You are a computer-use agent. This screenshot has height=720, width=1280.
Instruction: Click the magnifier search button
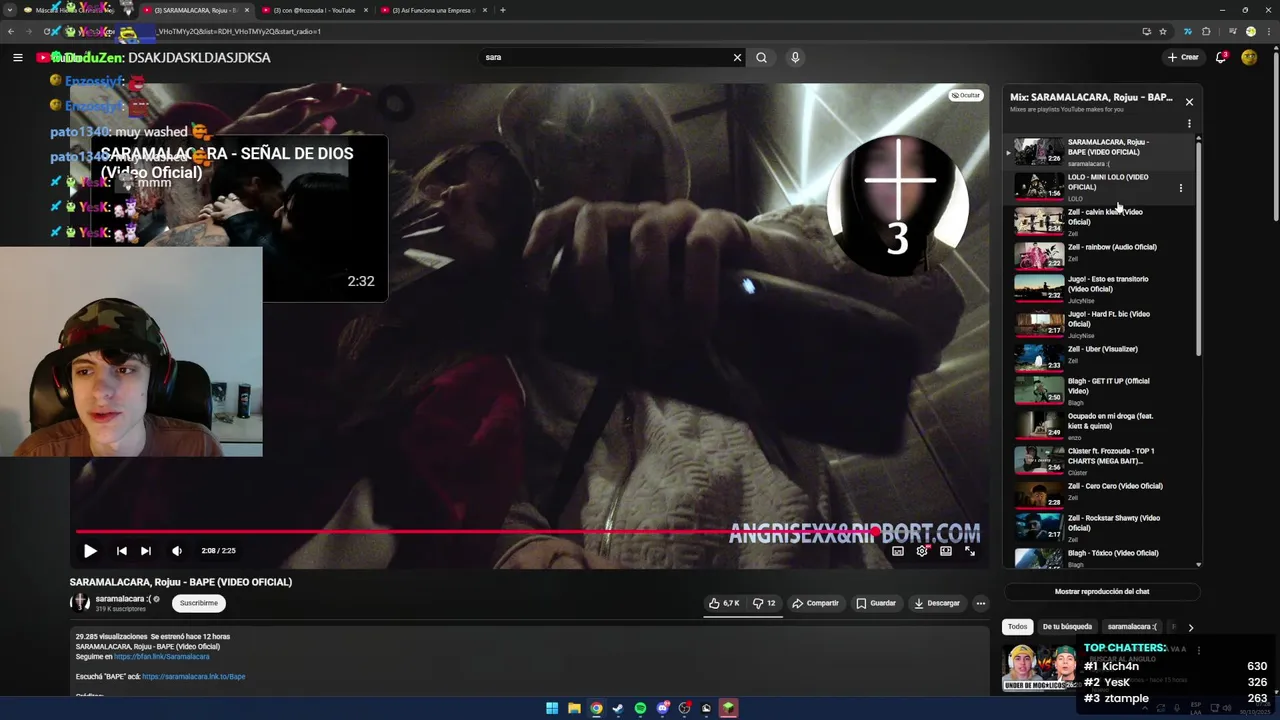point(761,58)
